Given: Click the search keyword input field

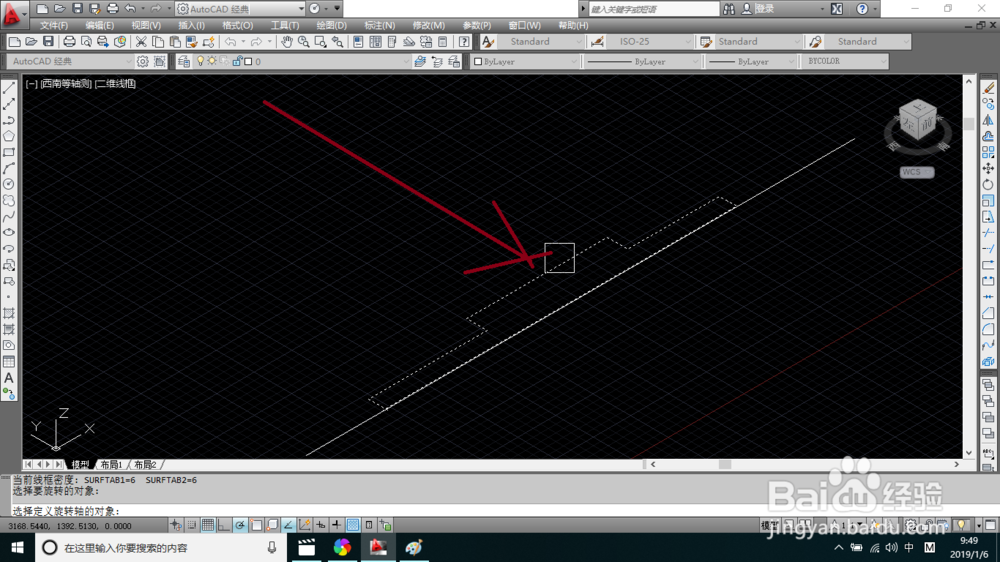Looking at the screenshot, I should coord(653,9).
